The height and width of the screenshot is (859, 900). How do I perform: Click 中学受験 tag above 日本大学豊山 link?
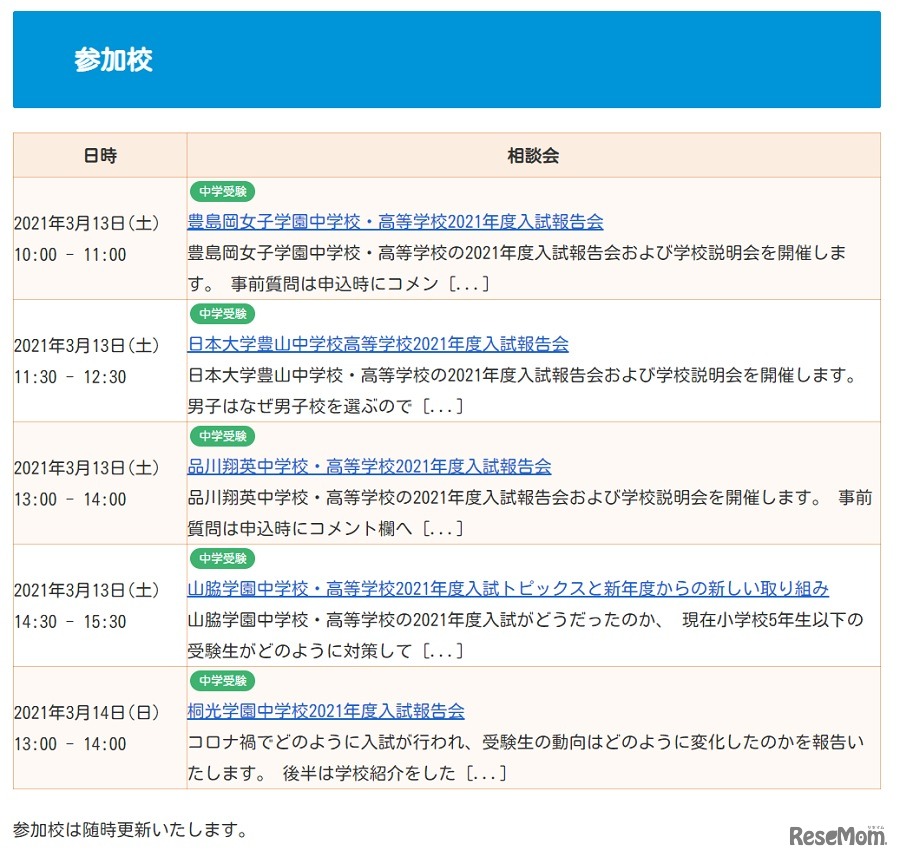223,314
